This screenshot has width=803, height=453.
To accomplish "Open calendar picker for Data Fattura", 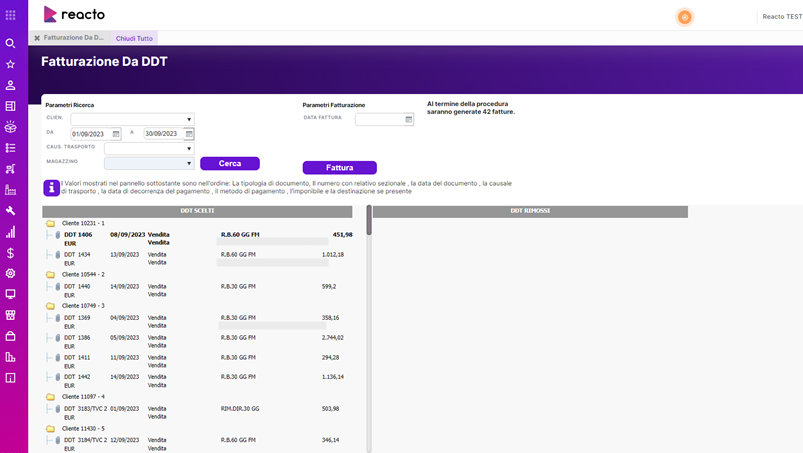I will [408, 119].
